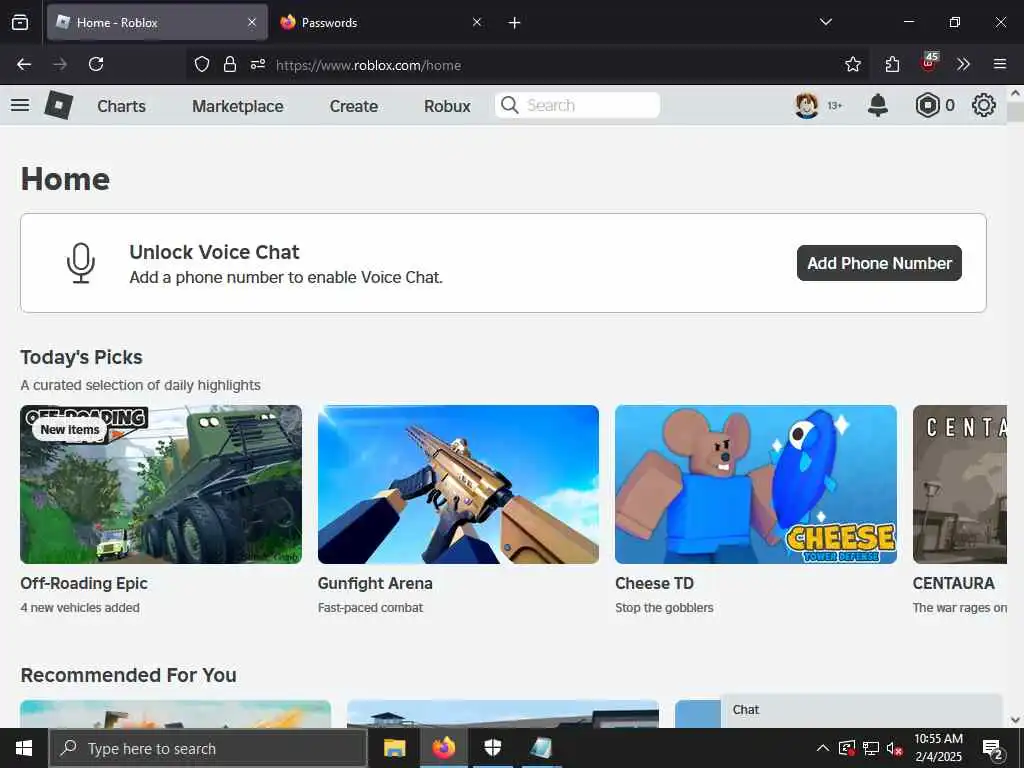
Task: Click the 'Today's Picks' heading
Action: 81,357
